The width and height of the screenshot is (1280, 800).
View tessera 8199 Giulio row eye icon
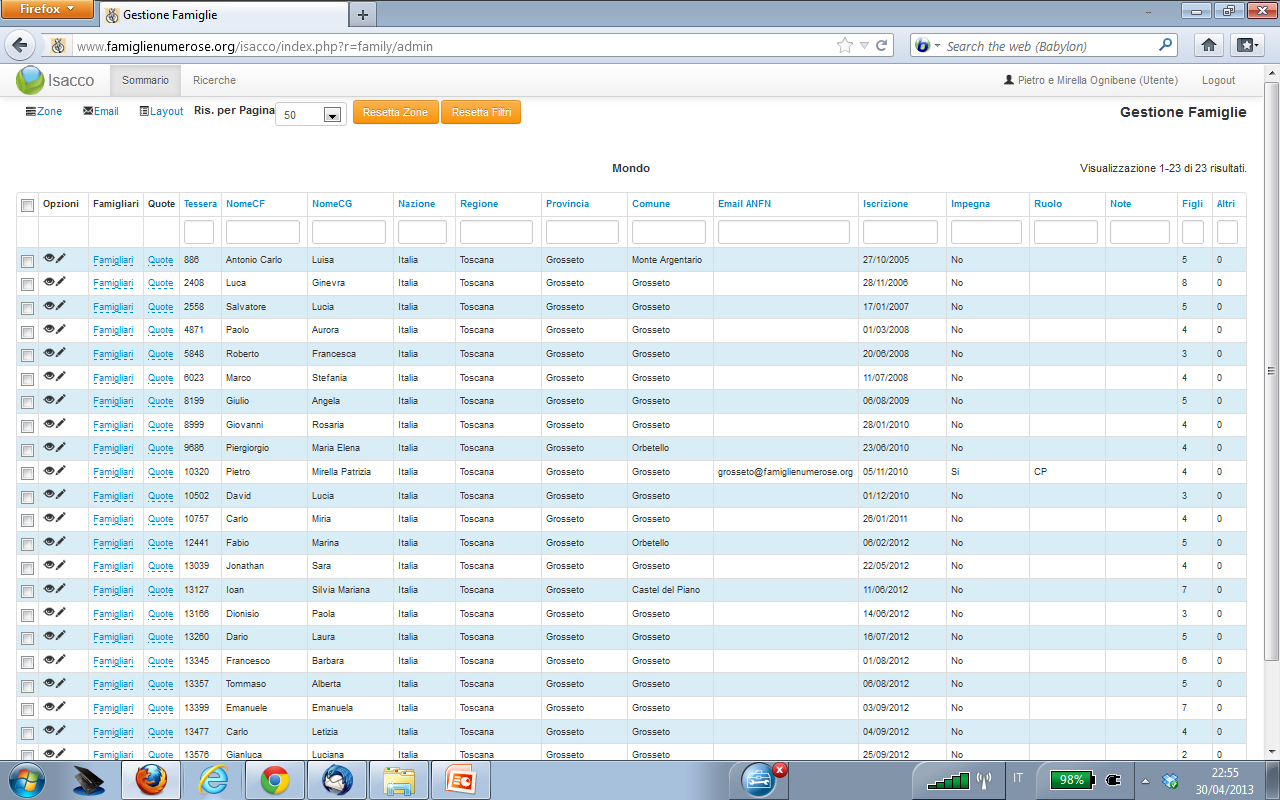49,400
